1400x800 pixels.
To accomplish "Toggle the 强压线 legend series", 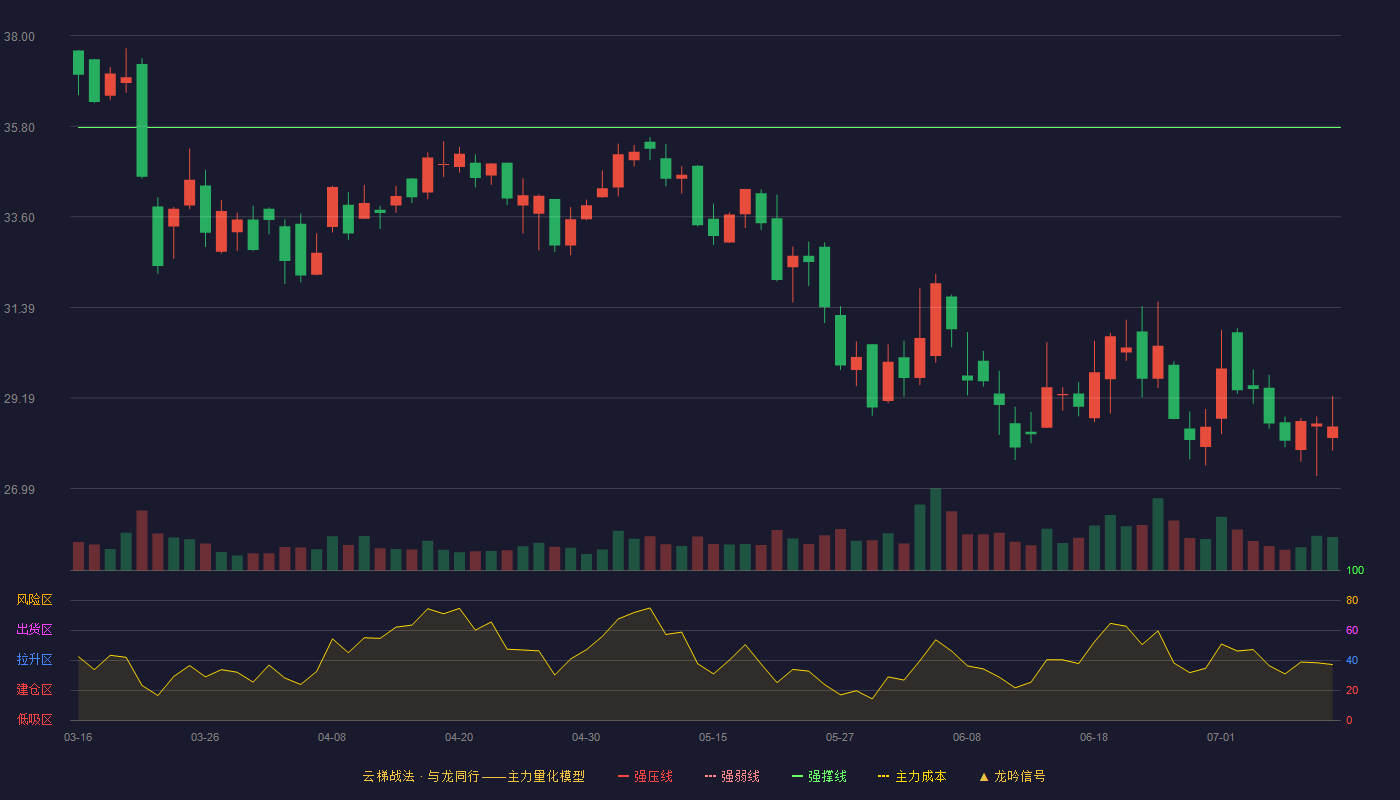I will click(x=645, y=776).
